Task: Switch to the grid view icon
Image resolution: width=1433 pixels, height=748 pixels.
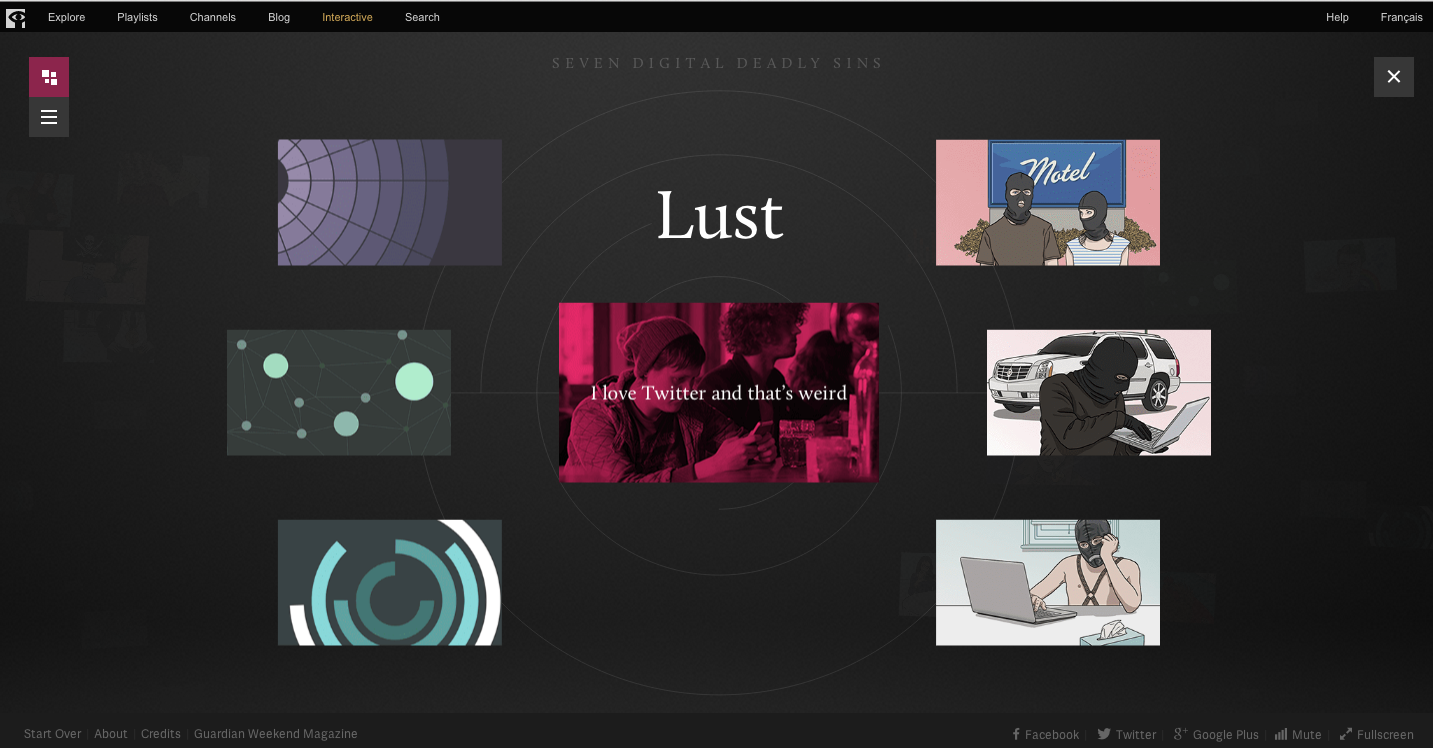Action: (x=49, y=77)
